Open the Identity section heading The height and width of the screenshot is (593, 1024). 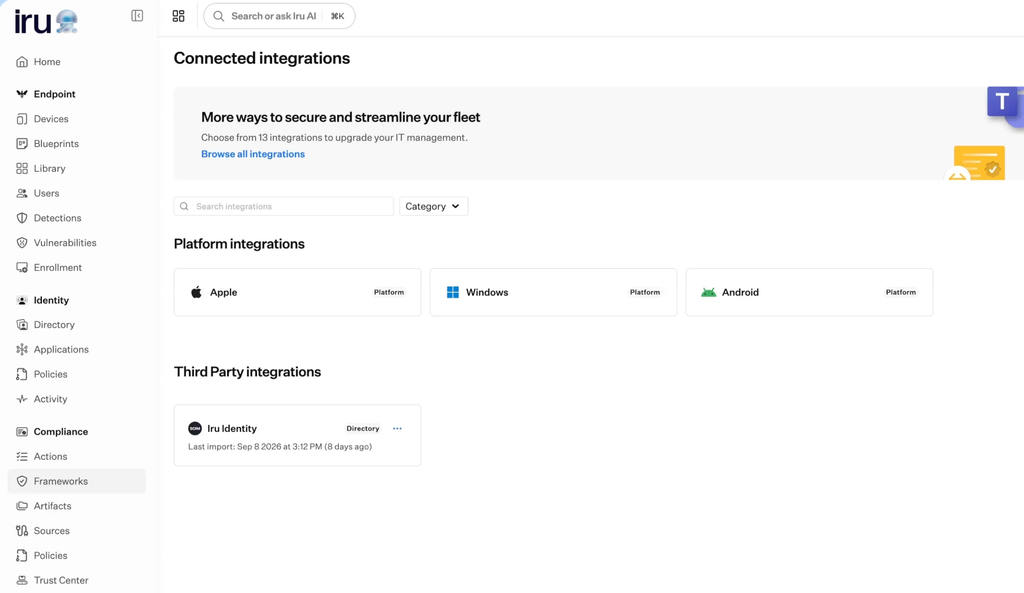(x=51, y=300)
